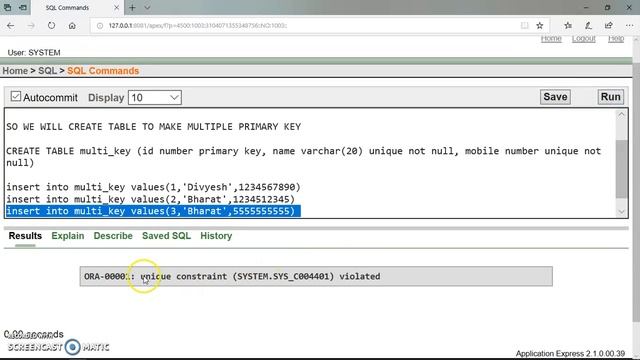Toggle the Autocommit checkbox

[x=16, y=96]
